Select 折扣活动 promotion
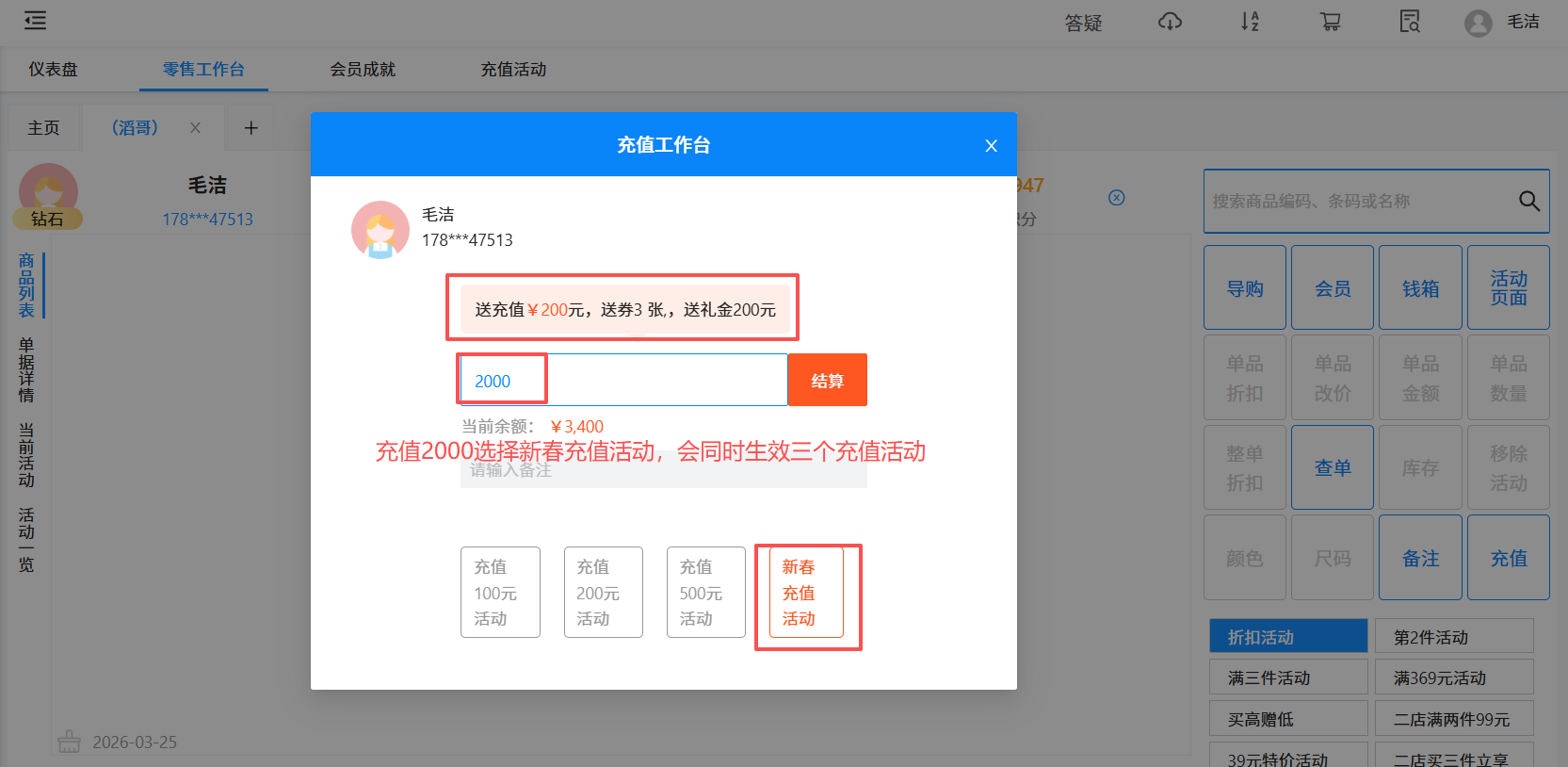 [1288, 636]
